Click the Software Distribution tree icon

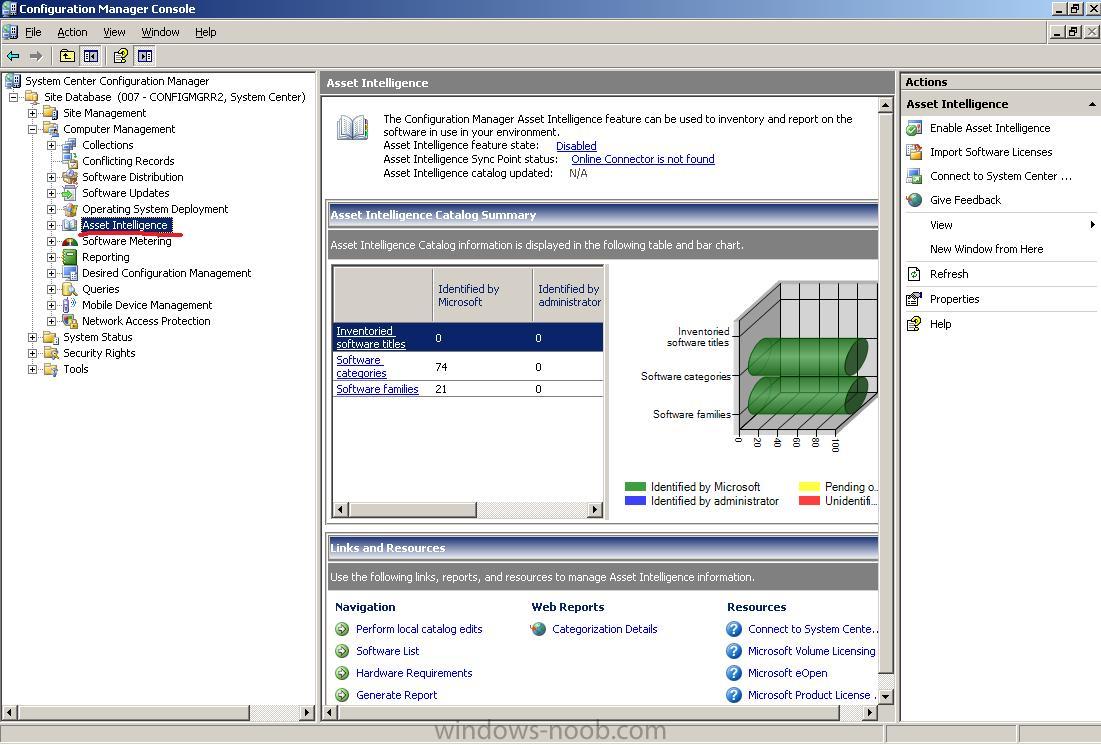click(x=70, y=177)
